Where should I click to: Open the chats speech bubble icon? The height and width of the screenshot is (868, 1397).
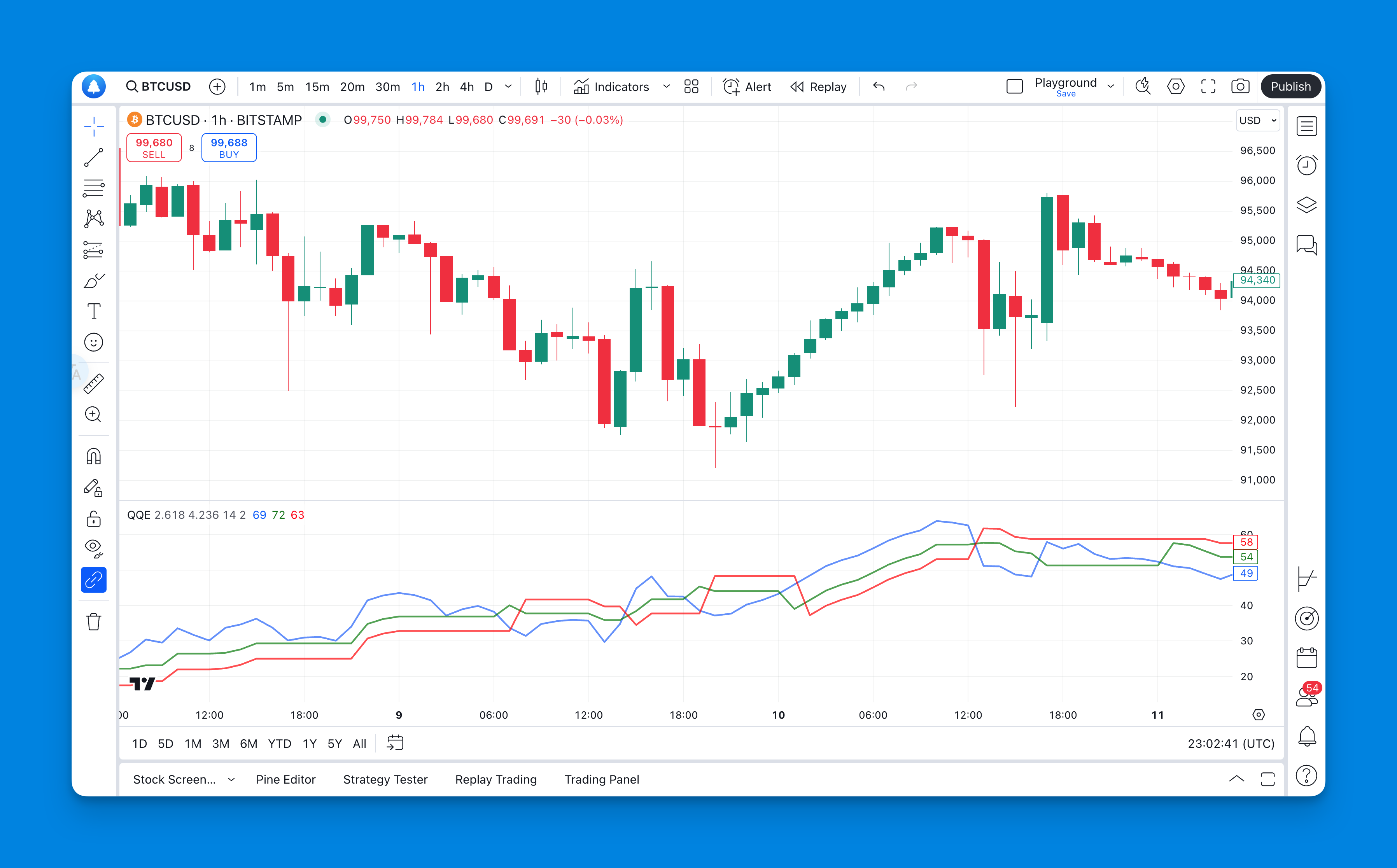click(x=1307, y=245)
